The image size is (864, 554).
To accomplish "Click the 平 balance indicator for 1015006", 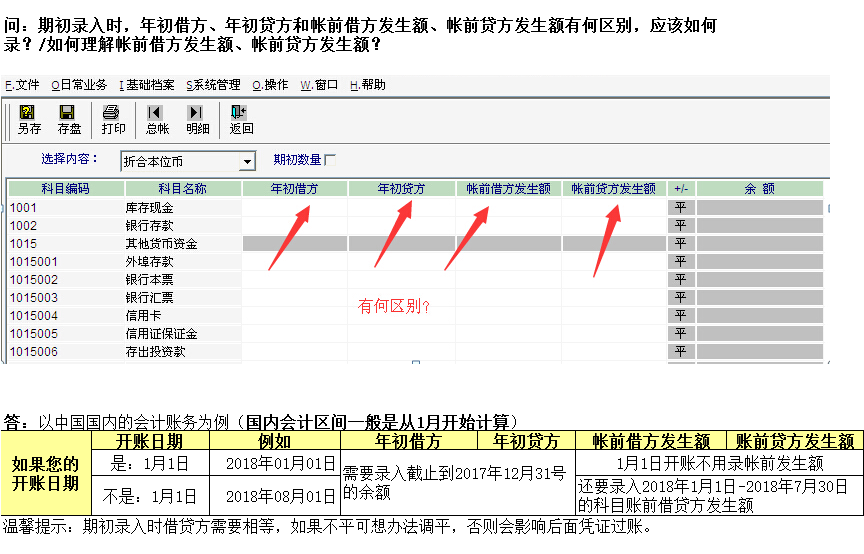I will coord(681,352).
